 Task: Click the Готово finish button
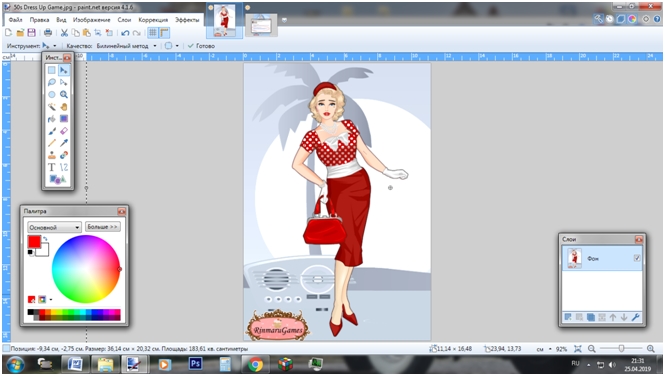201,46
